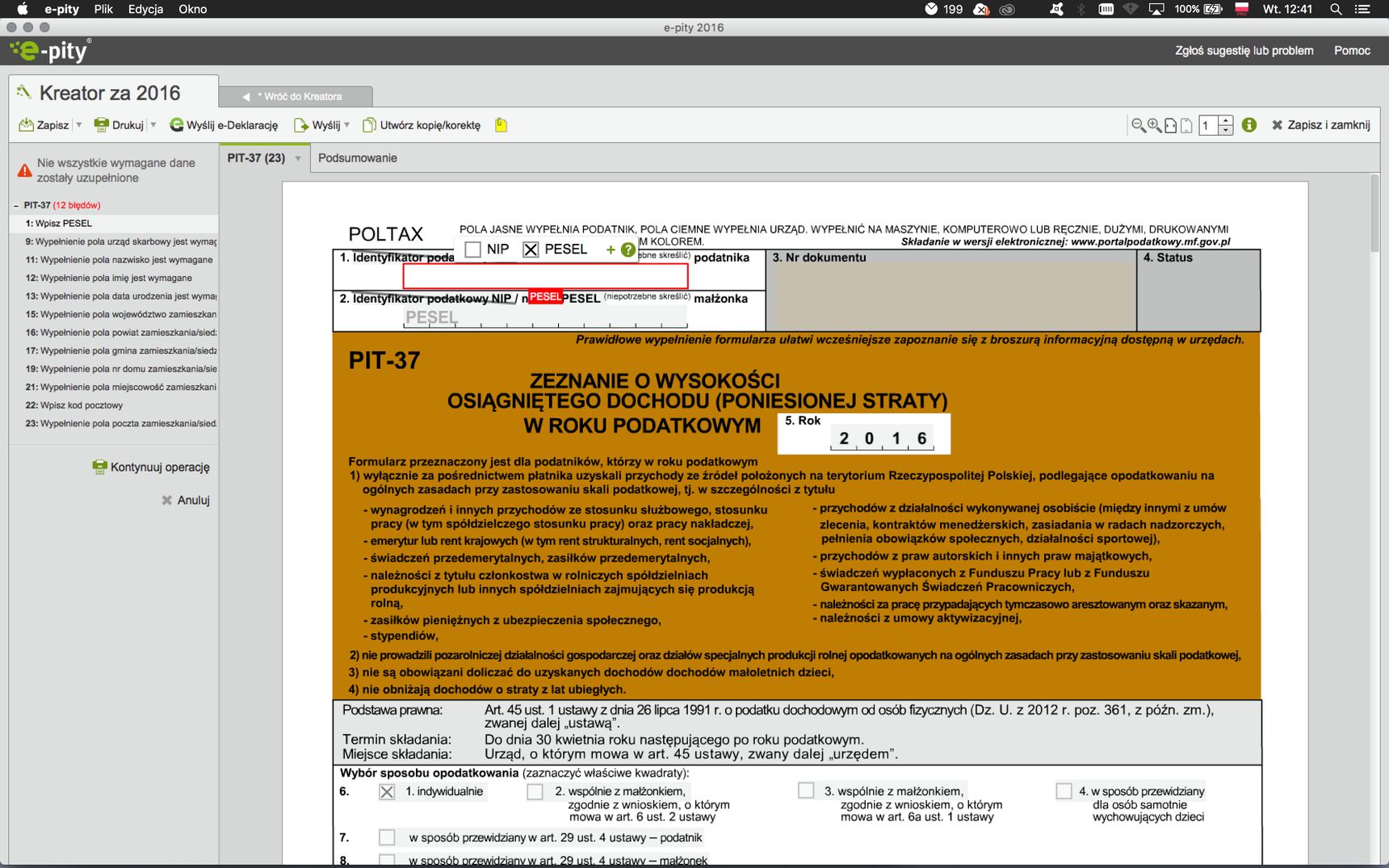Click the Kreator za 2016 wand icon
The height and width of the screenshot is (868, 1389).
pyautogui.click(x=24, y=91)
